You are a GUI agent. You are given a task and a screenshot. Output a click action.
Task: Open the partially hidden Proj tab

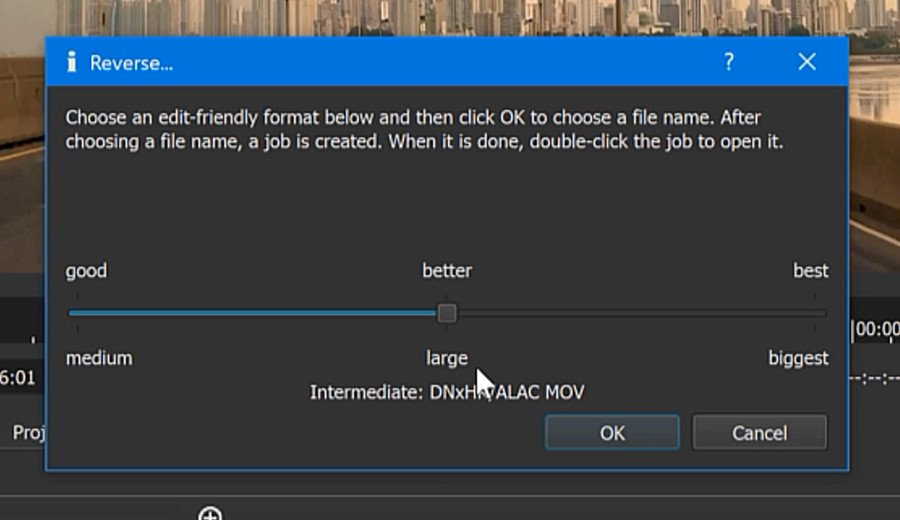pyautogui.click(x=26, y=433)
